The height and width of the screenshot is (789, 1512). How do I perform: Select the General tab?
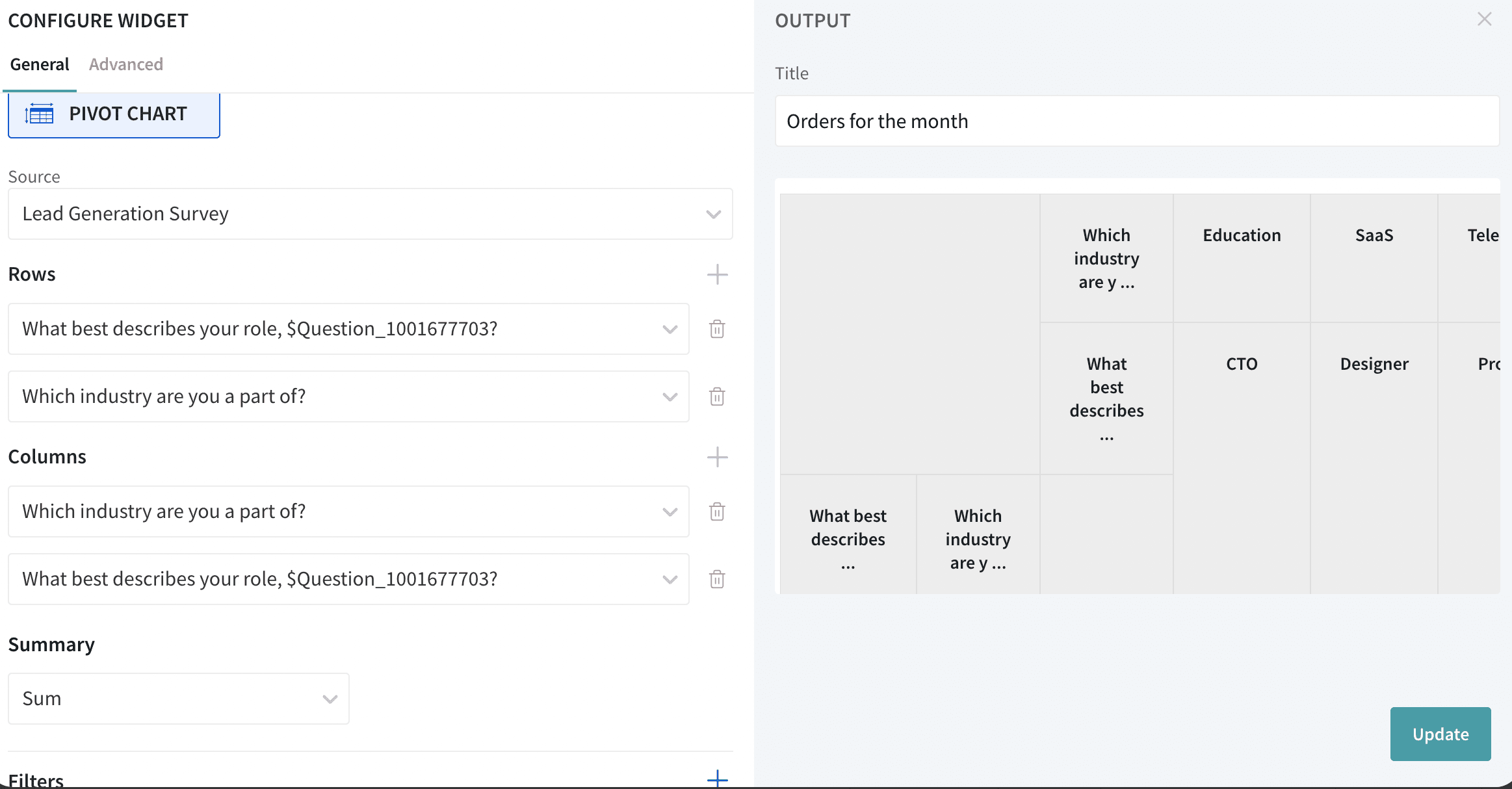click(x=40, y=64)
